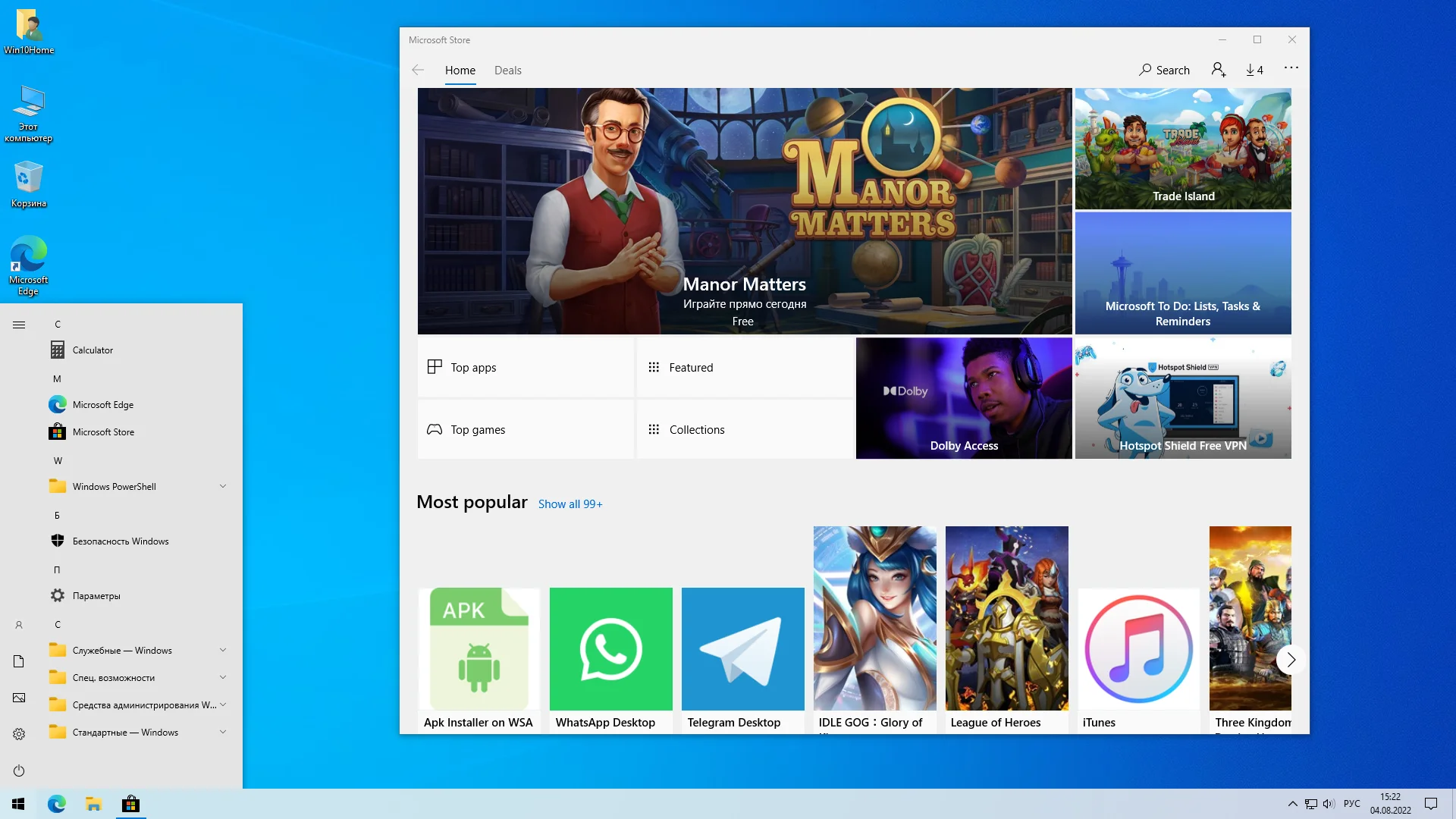Open the Top apps tile
This screenshot has width=1456, height=819.
coord(525,367)
